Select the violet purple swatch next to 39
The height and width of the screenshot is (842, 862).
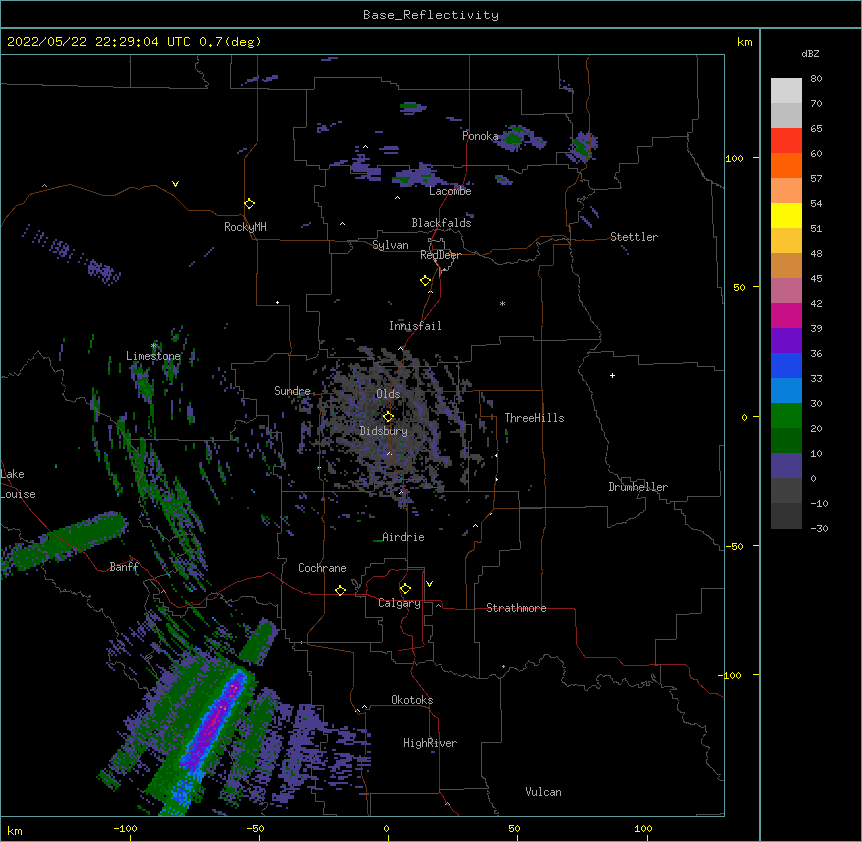click(x=786, y=341)
